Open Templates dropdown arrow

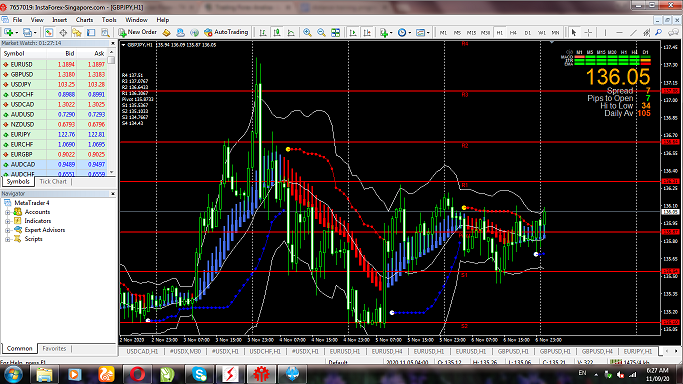tap(428, 33)
